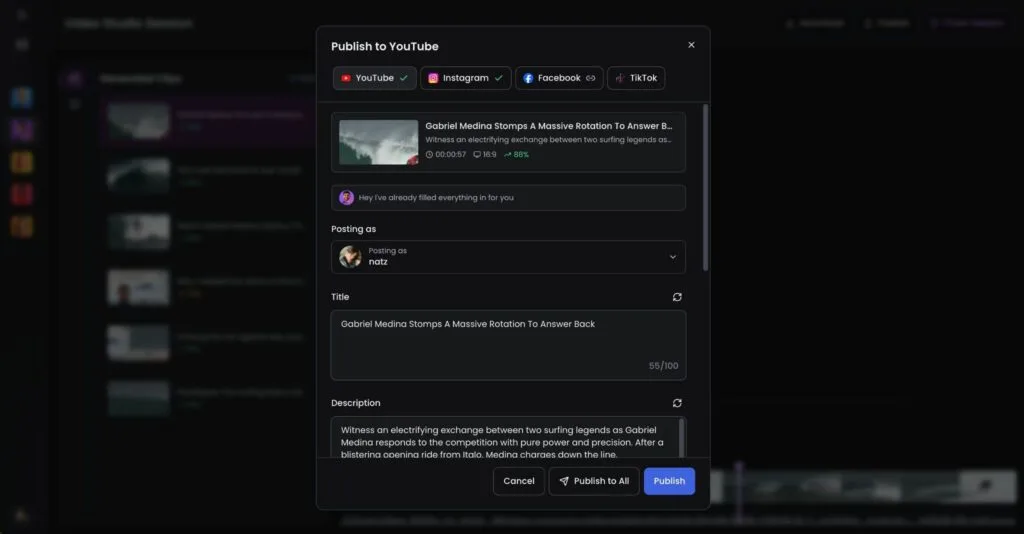Viewport: 1024px width, 534px height.
Task: Click the Facebook logo icon
Action: pos(528,78)
